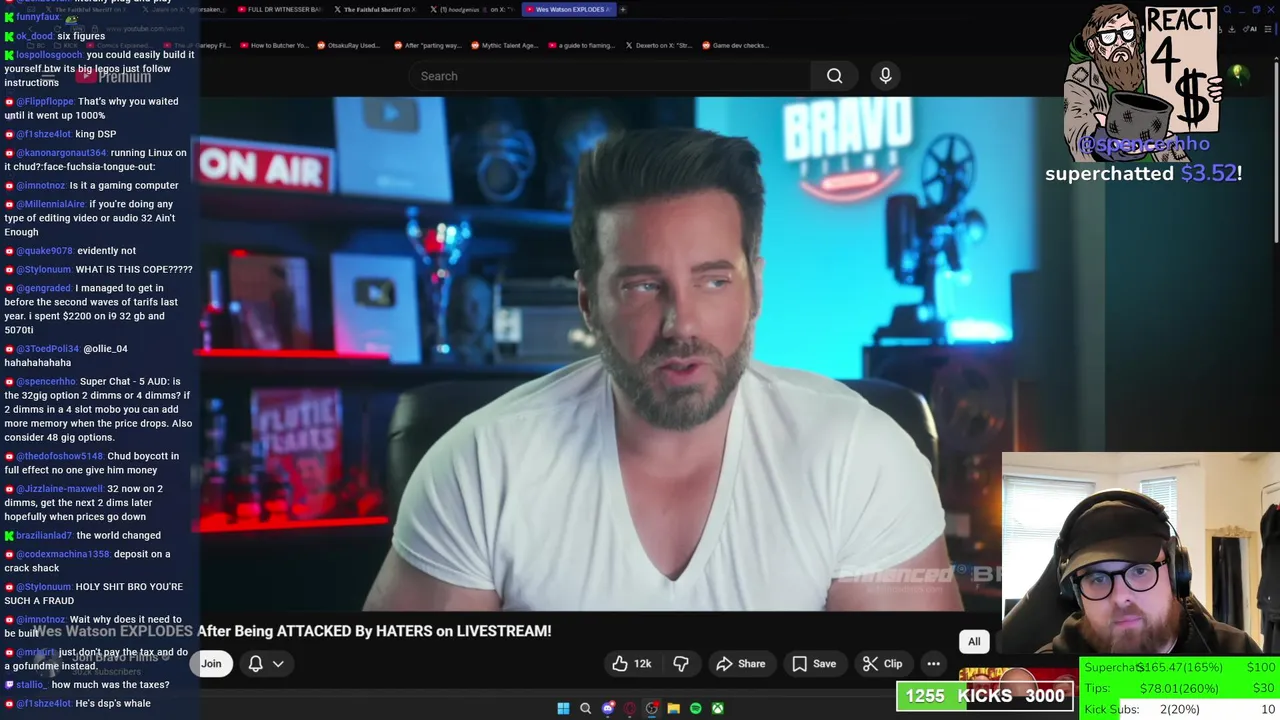Expand the notification bell dropdown chevron
Image resolution: width=1280 pixels, height=720 pixels.
coord(278,664)
